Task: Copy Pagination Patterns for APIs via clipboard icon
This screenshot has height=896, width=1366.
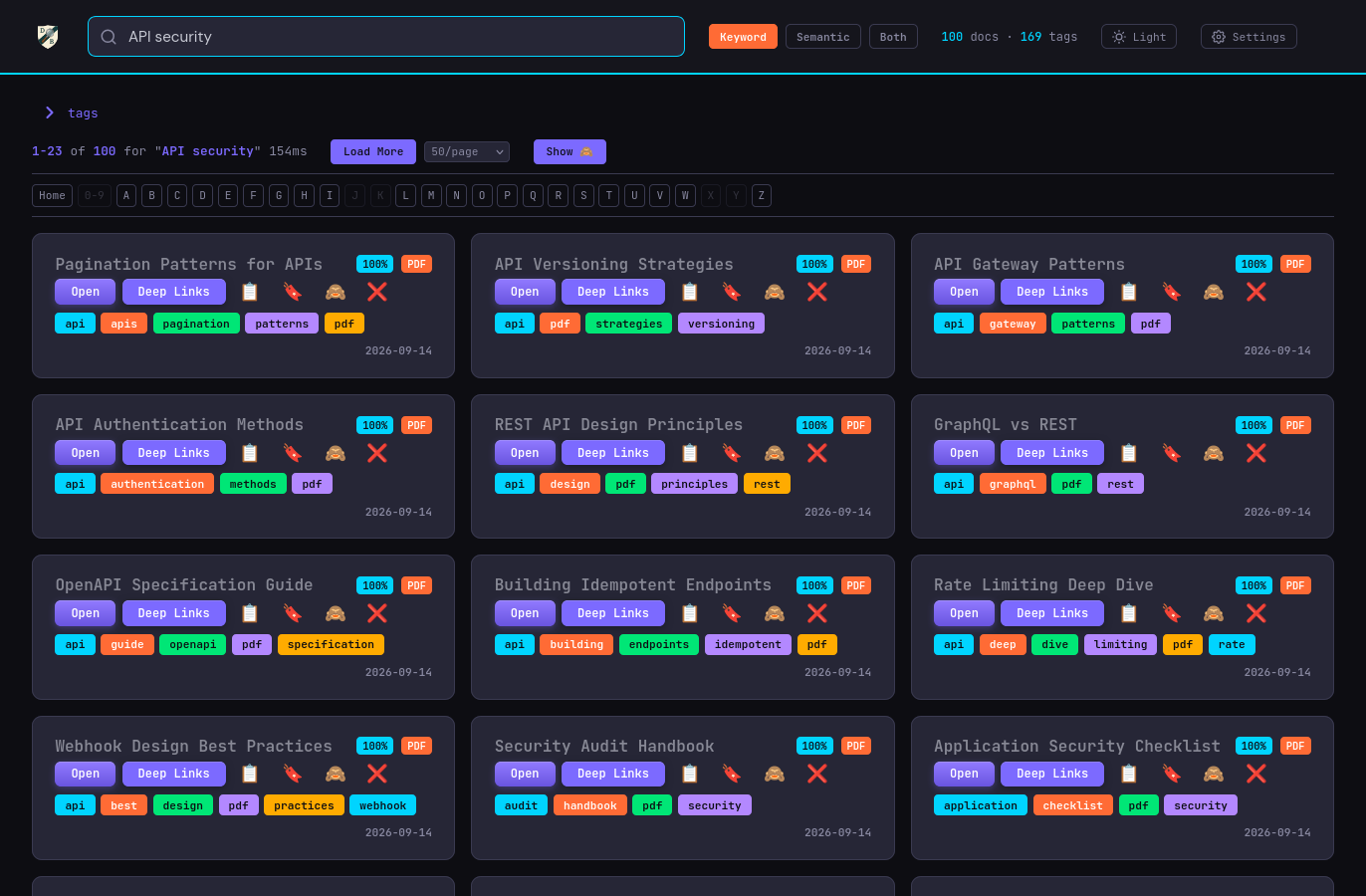Action: pyautogui.click(x=250, y=292)
